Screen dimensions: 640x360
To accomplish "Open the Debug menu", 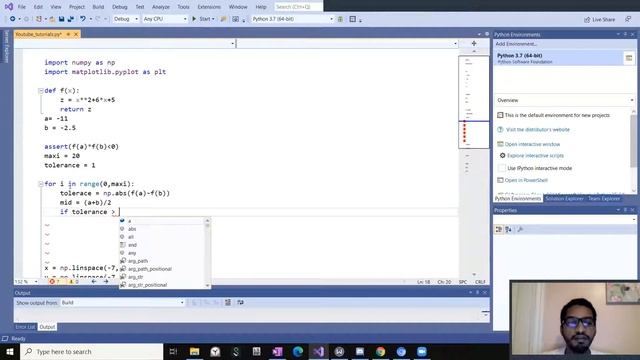I will click(x=120, y=7).
